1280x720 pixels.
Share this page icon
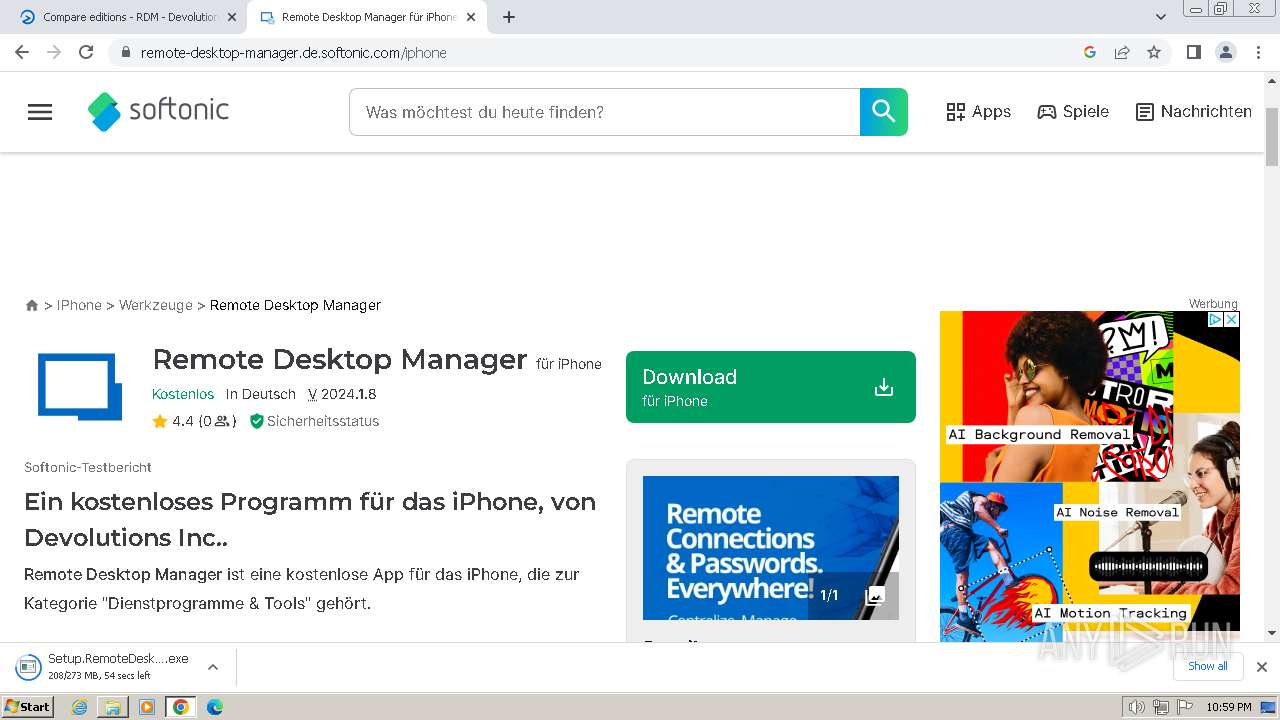pos(1122,52)
